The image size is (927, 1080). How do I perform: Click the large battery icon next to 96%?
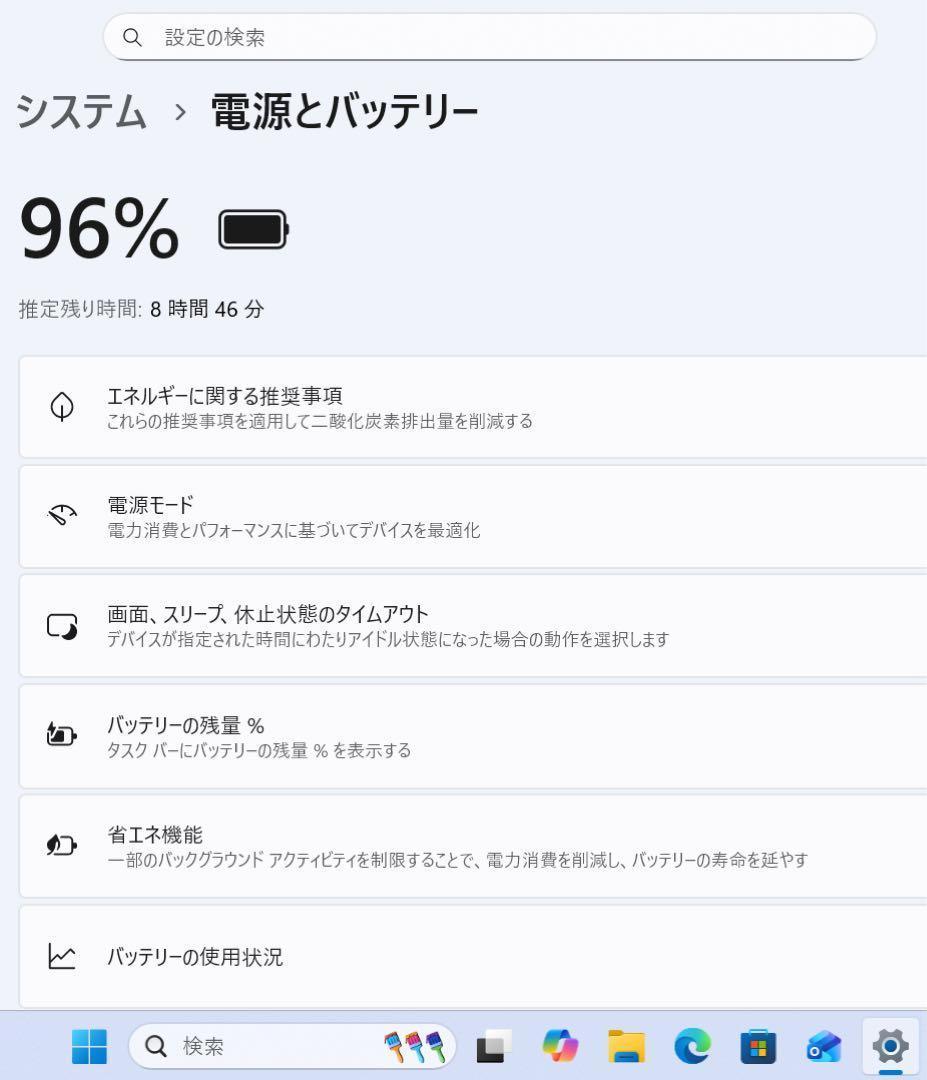(253, 230)
